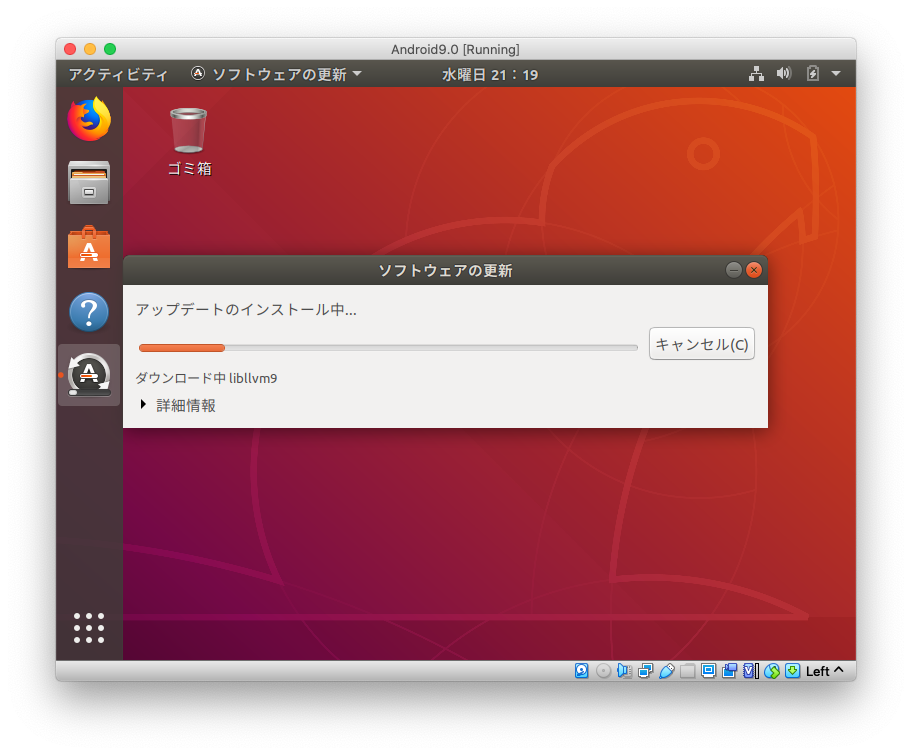The image size is (912, 755).
Task: Click the アップデートのインストール中... heading
Action: click(246, 309)
